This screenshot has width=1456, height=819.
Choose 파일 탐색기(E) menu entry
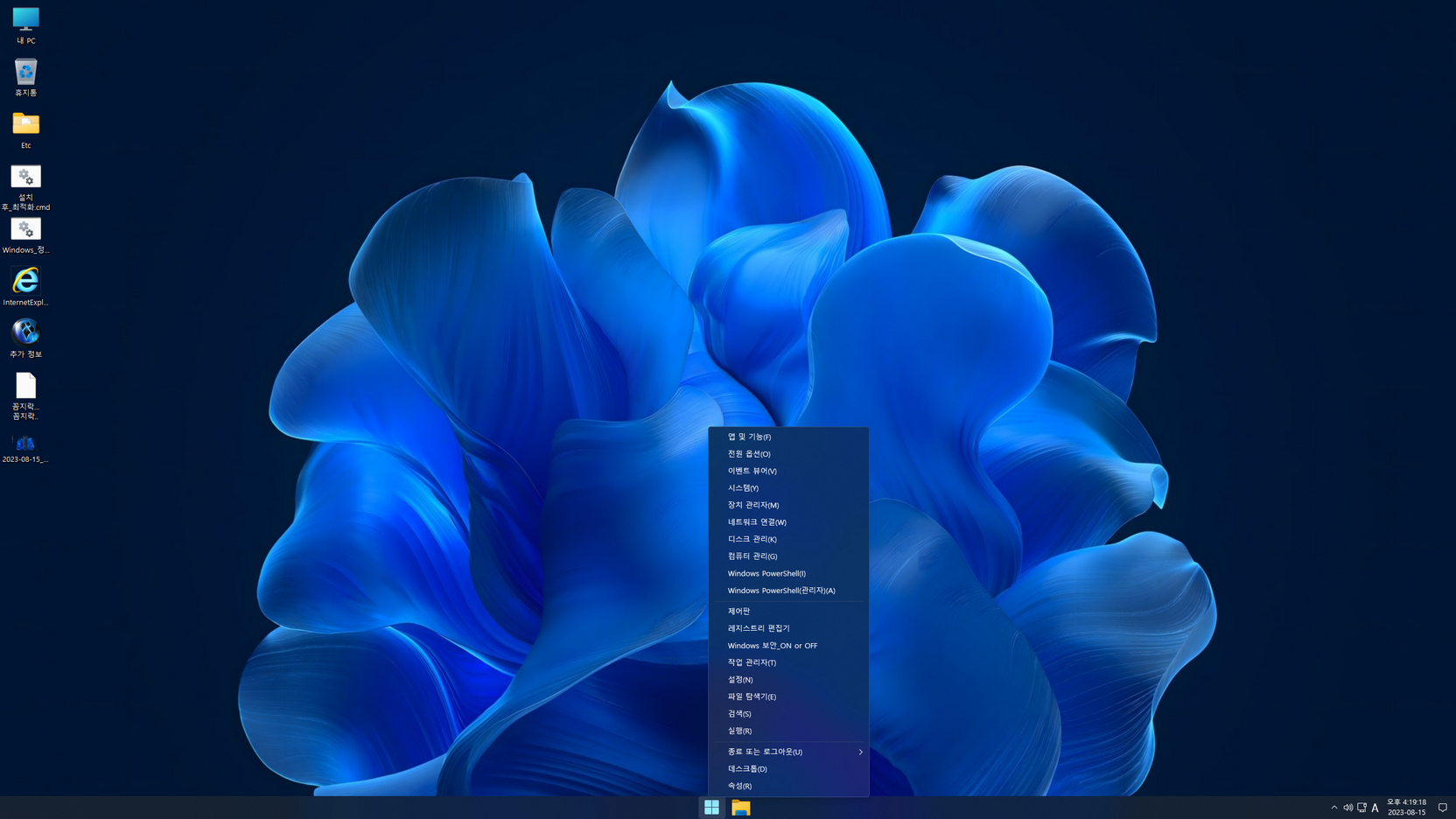tap(788, 696)
